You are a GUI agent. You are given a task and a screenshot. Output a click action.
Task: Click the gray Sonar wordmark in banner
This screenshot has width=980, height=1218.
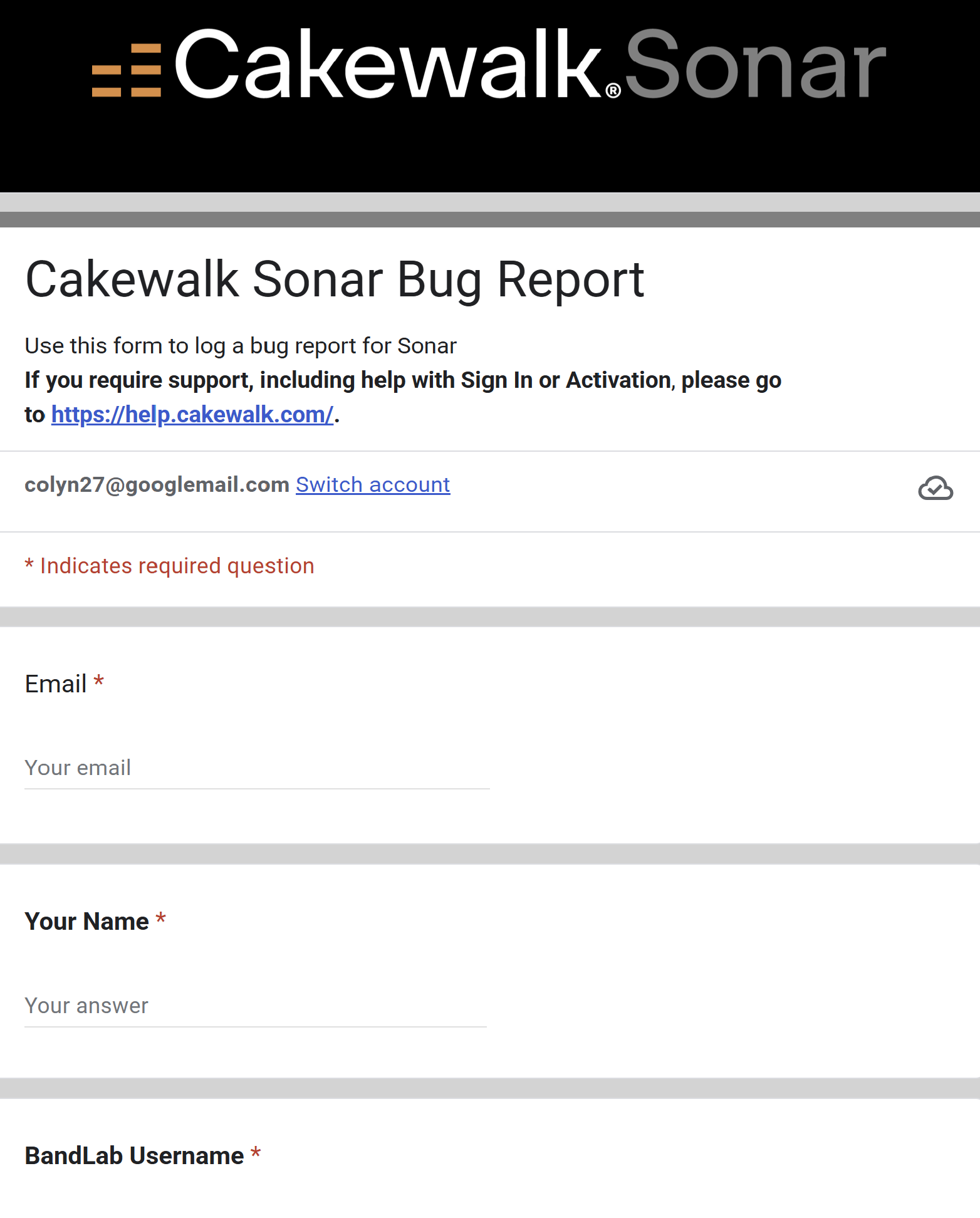[754, 65]
